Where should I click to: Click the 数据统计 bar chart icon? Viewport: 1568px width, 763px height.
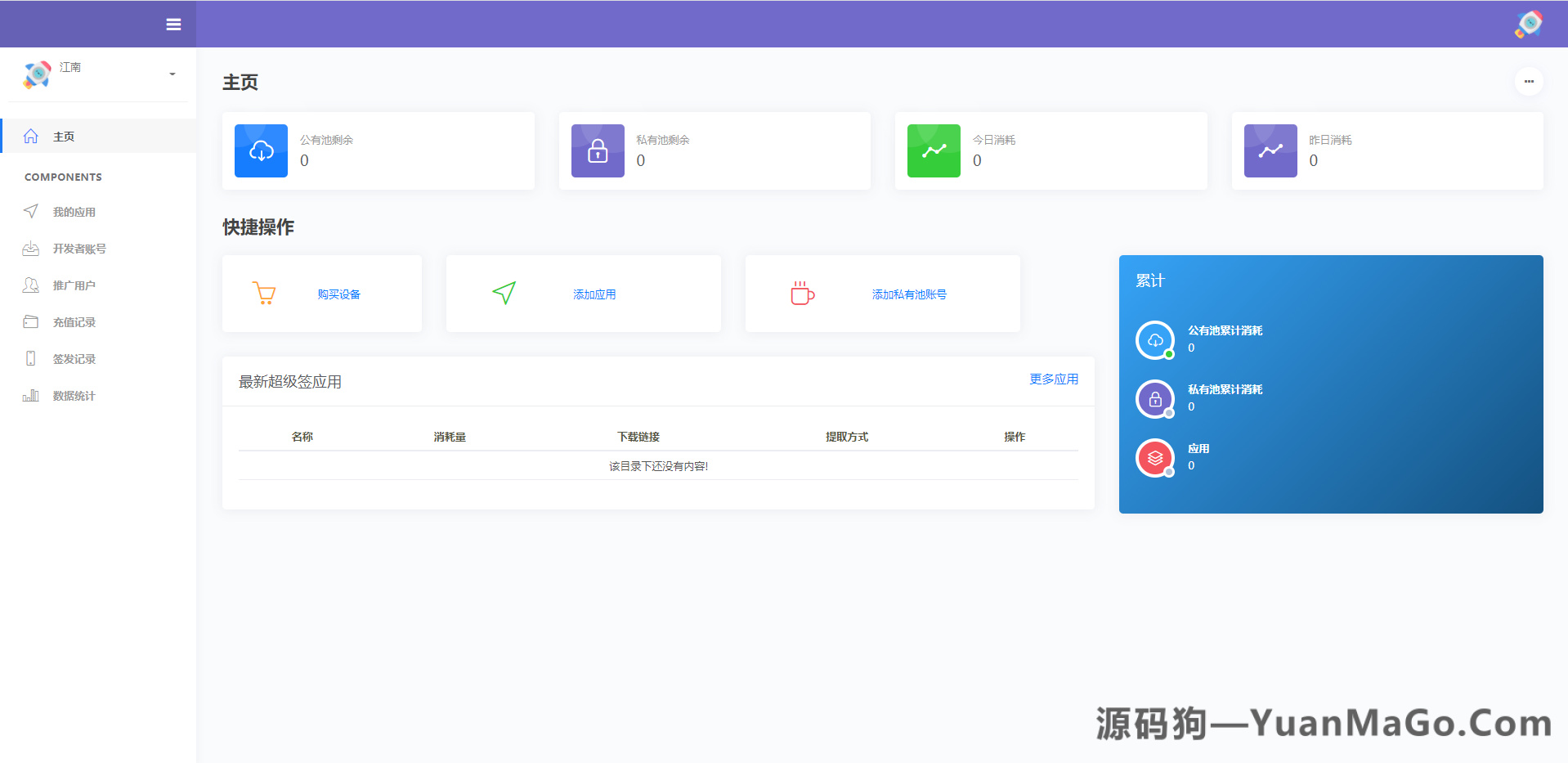(31, 395)
